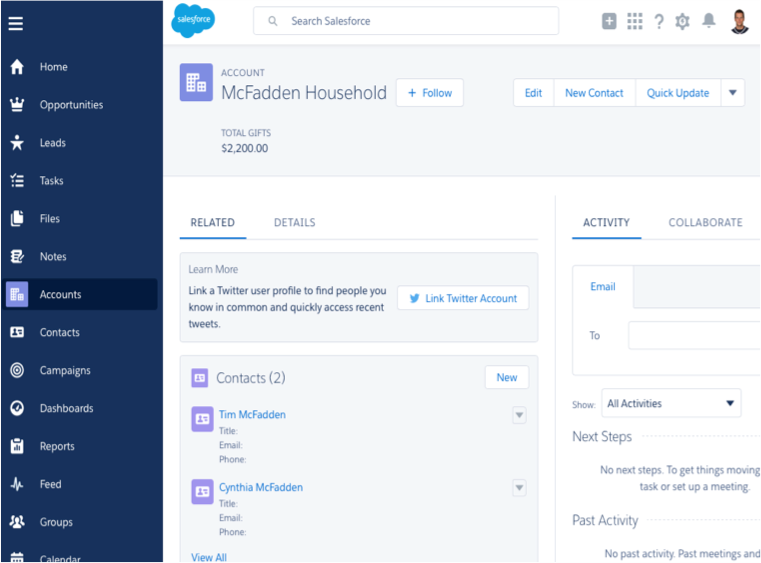This screenshot has height=563, width=761.
Task: Expand more account actions dropdown arrow
Action: click(x=733, y=93)
